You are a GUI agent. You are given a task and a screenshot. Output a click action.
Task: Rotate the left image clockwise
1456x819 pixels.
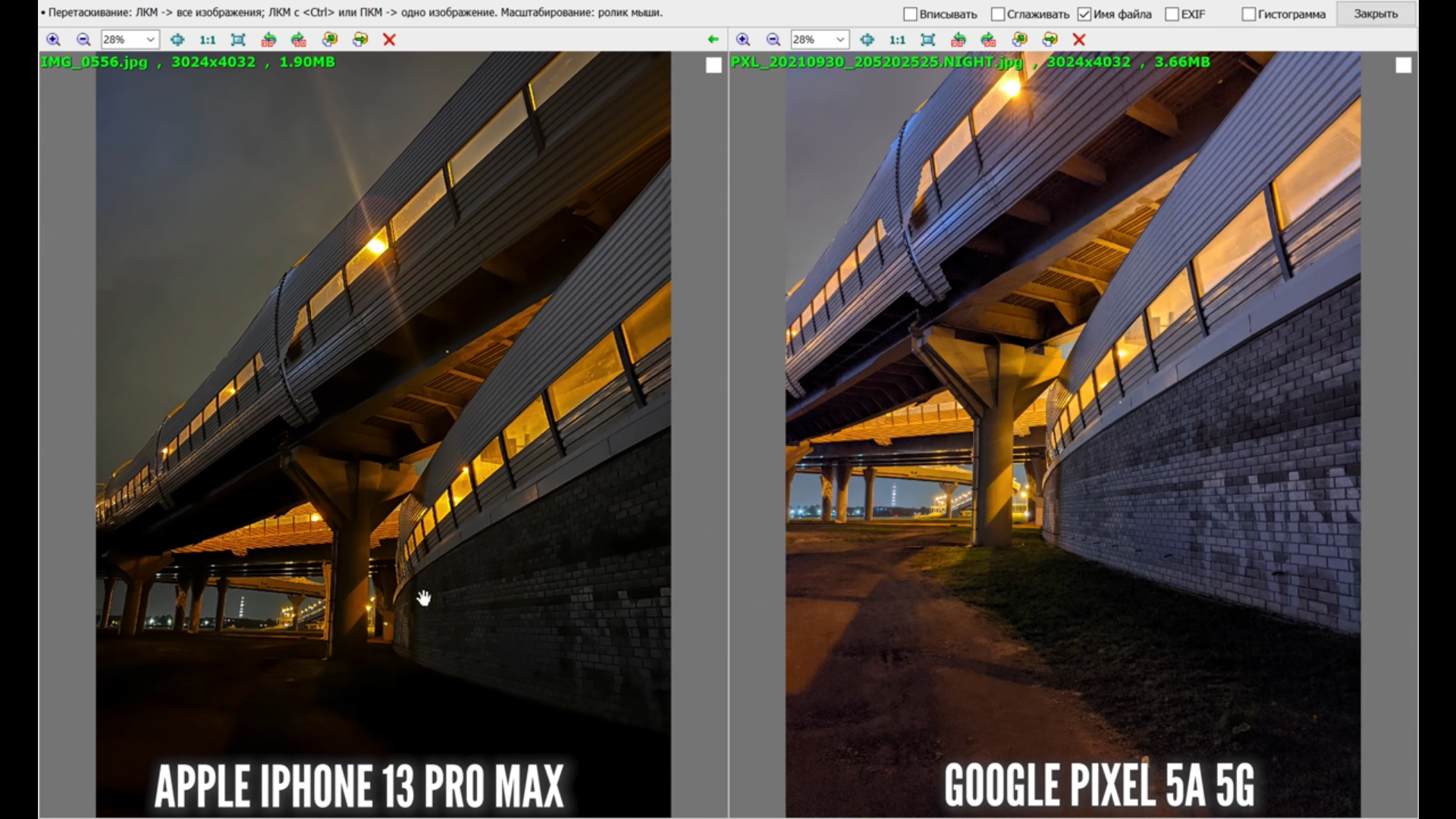click(299, 39)
